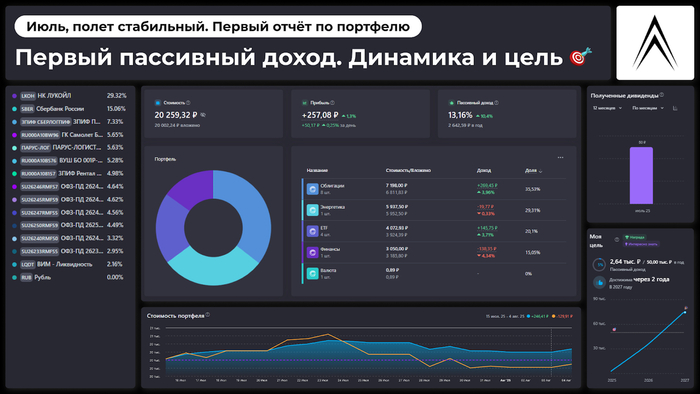
Task: Click the purple dividends bar for июль 25
Action: 641,175
